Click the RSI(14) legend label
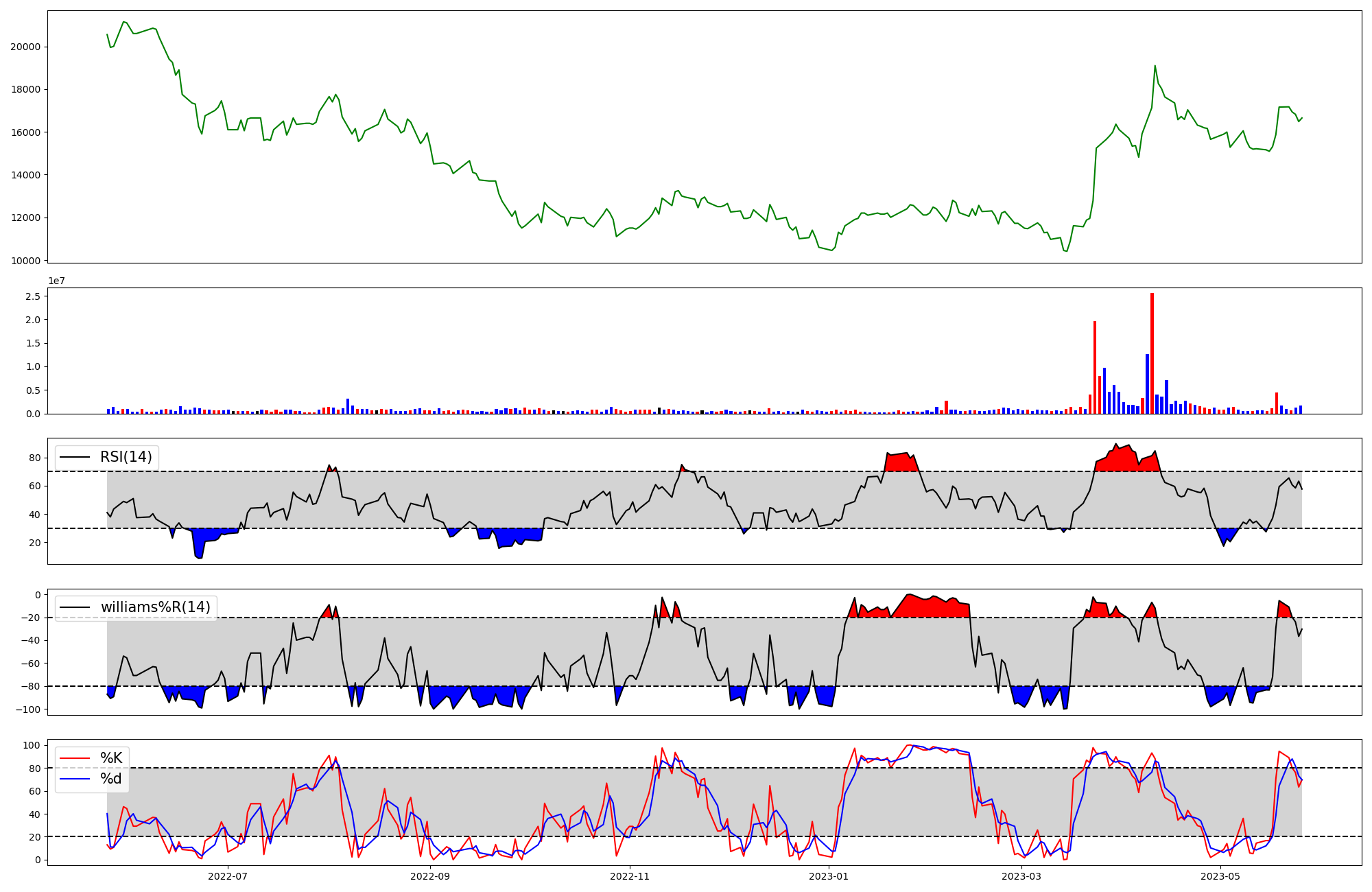Screen dimensions: 1372x892 (126, 457)
